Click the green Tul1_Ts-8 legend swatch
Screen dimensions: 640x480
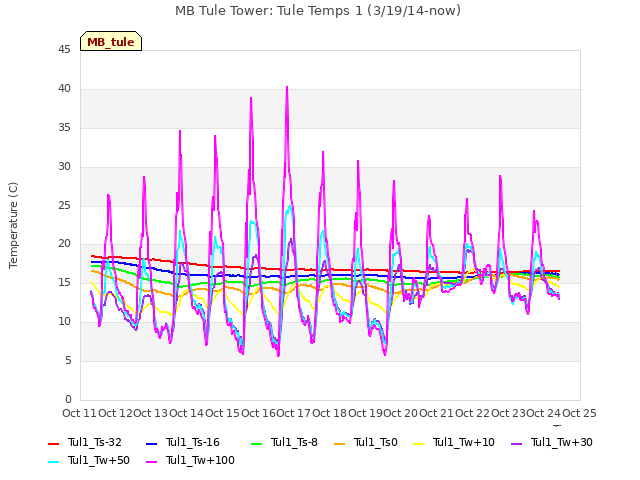pos(256,444)
